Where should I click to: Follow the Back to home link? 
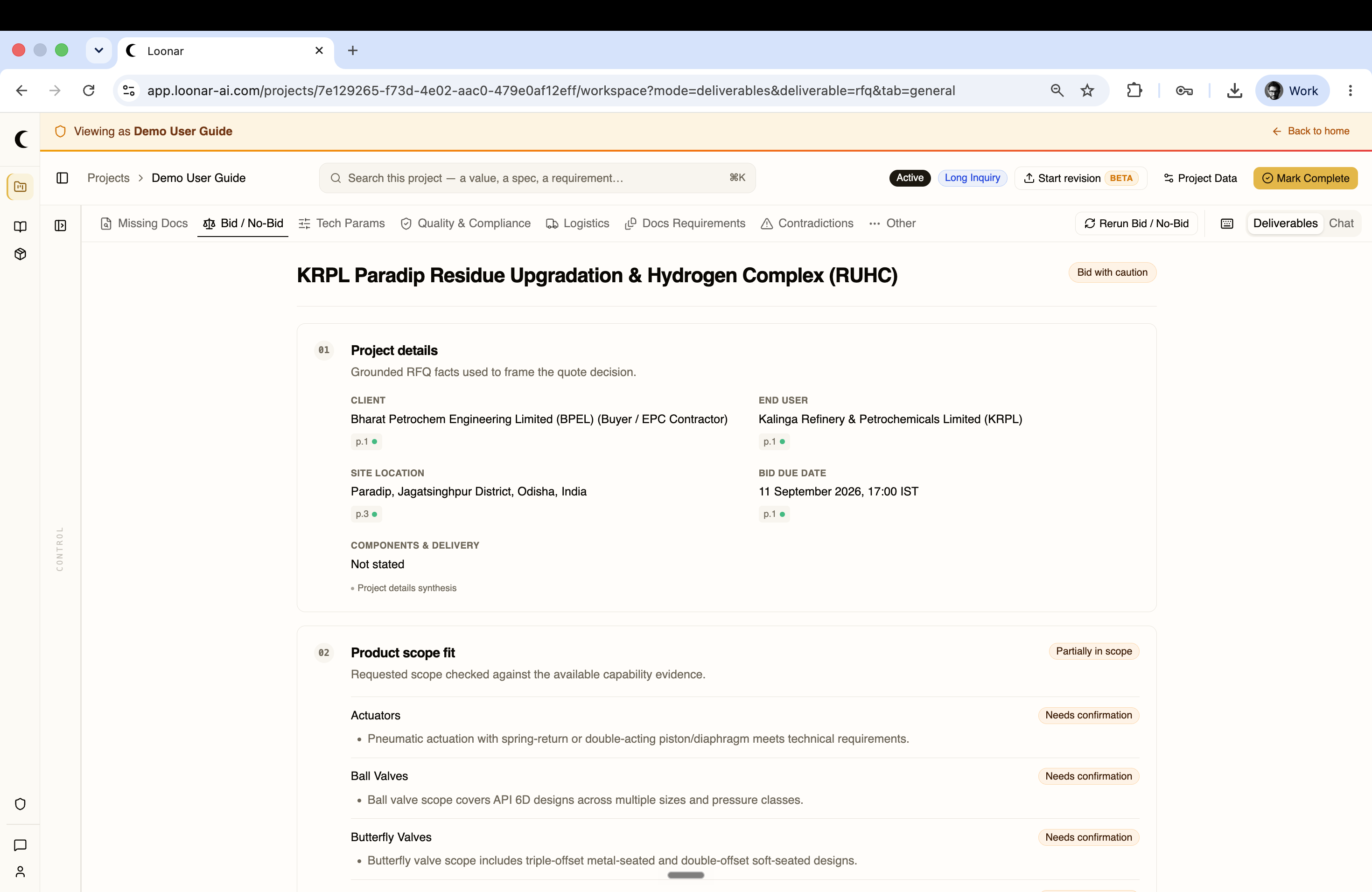pos(1310,131)
